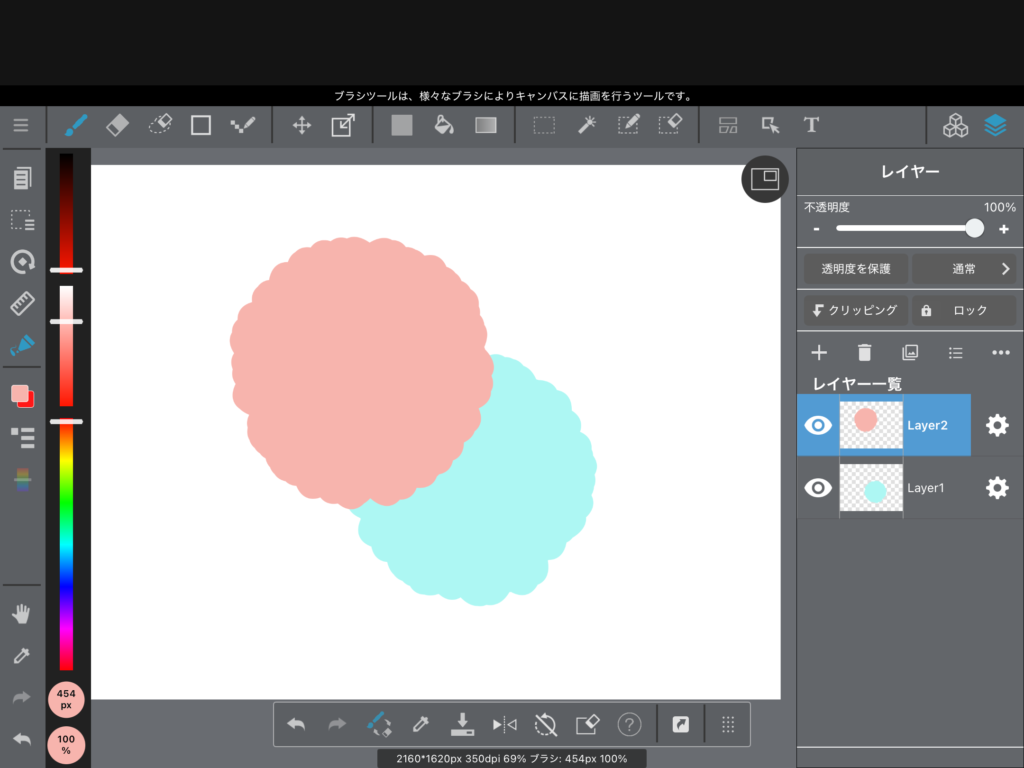Open the Layers panel tab icon
Viewport: 1024px width, 768px height.
click(x=994, y=125)
